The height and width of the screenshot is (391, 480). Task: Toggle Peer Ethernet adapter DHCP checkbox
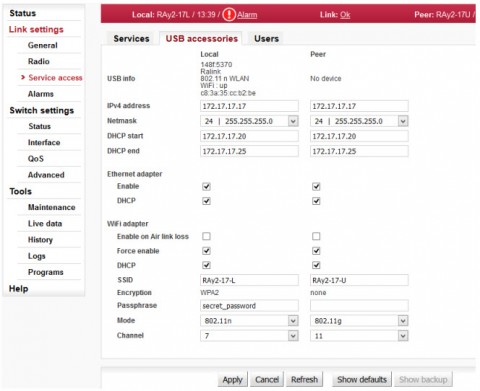pyautogui.click(x=316, y=201)
